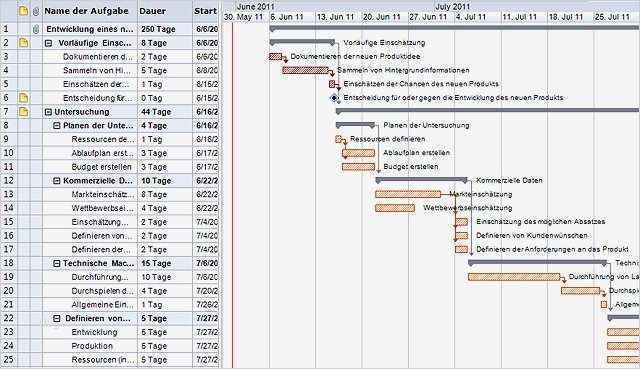The height and width of the screenshot is (369, 640).
Task: Collapse the Kommerzielle D... group
Action: tap(57, 181)
